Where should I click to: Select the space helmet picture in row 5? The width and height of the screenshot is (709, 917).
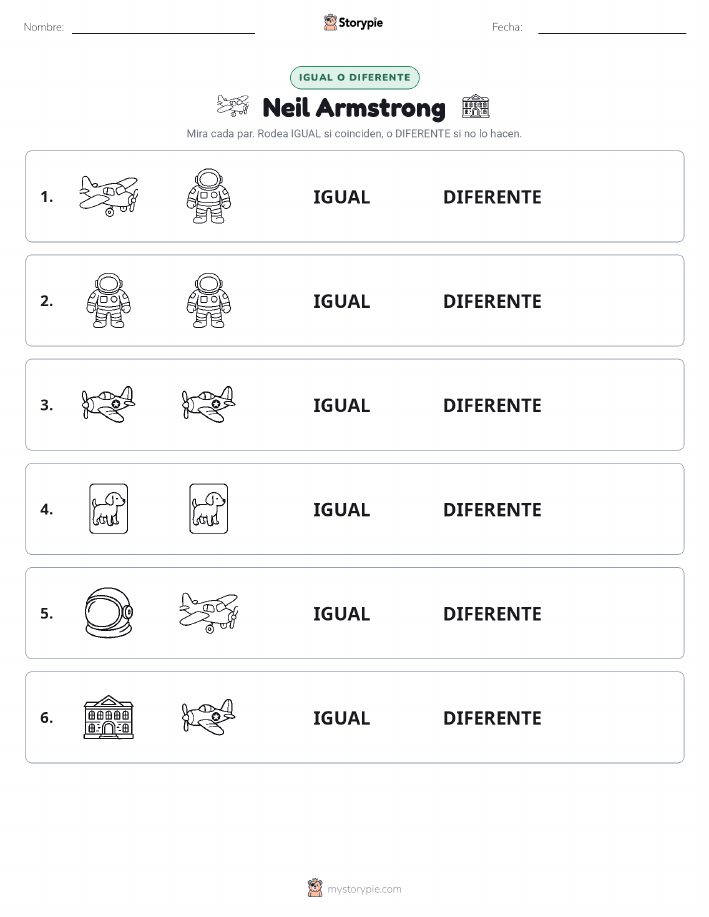109,612
